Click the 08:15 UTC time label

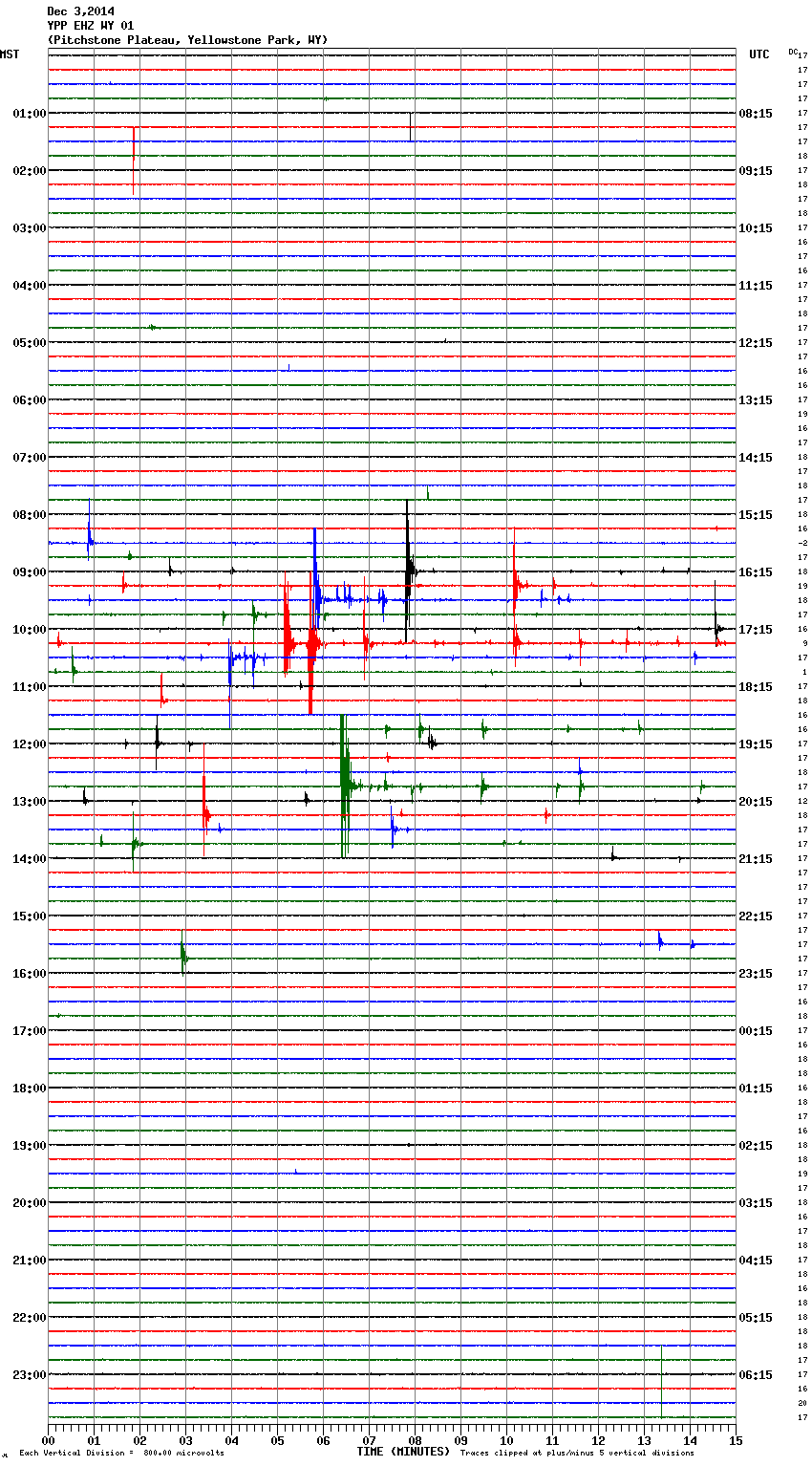756,114
